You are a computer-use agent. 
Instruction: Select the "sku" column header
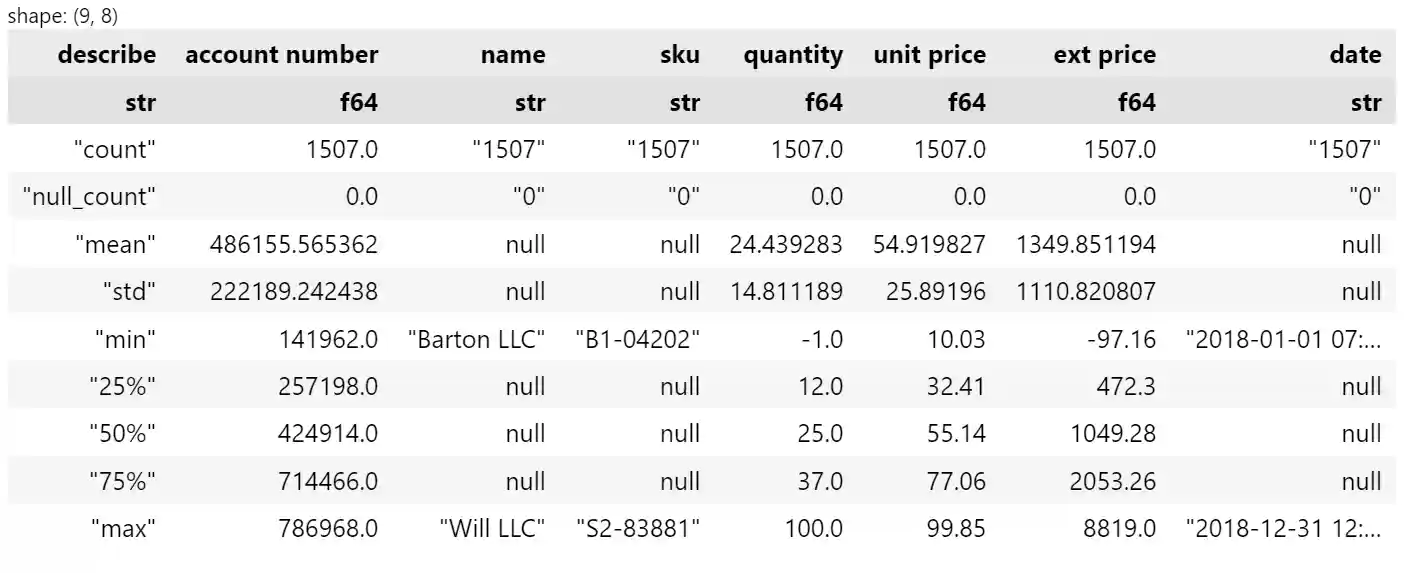679,55
